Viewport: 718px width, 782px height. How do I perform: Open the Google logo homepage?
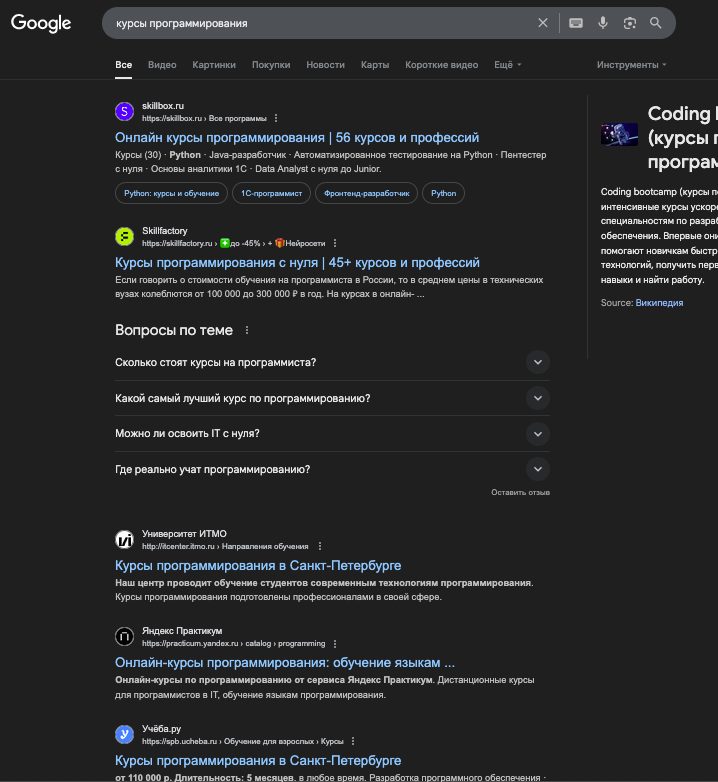click(x=41, y=23)
